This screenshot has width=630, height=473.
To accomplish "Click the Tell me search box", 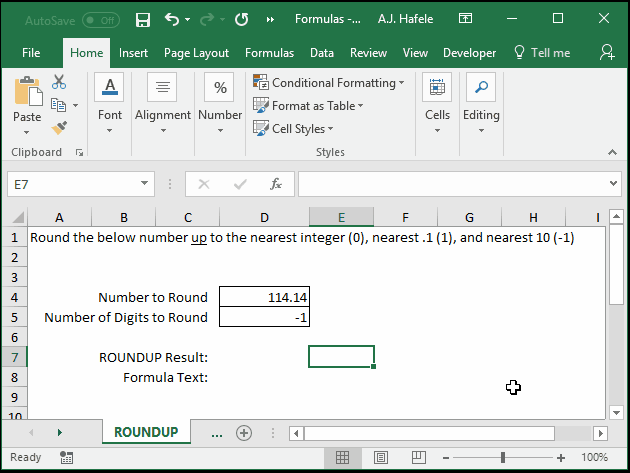I will (x=542, y=53).
